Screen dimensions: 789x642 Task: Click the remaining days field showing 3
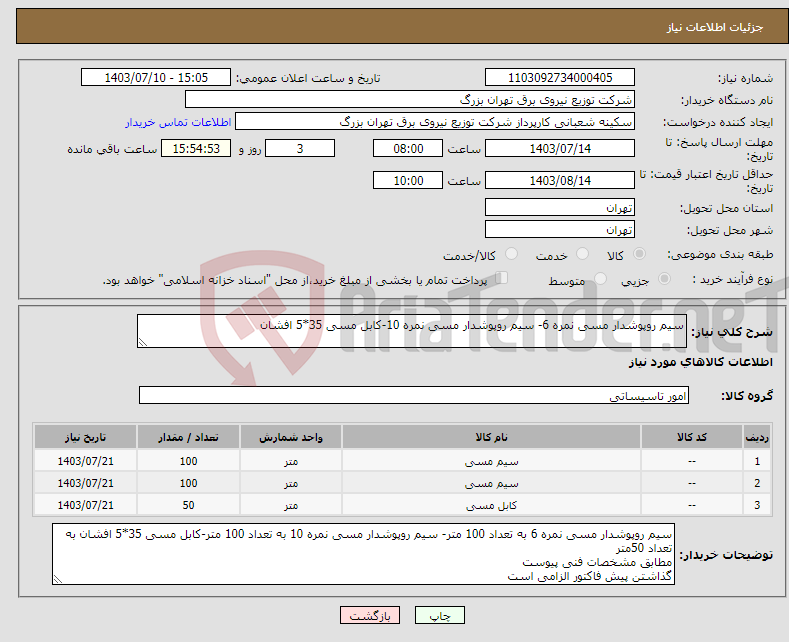pos(300,148)
